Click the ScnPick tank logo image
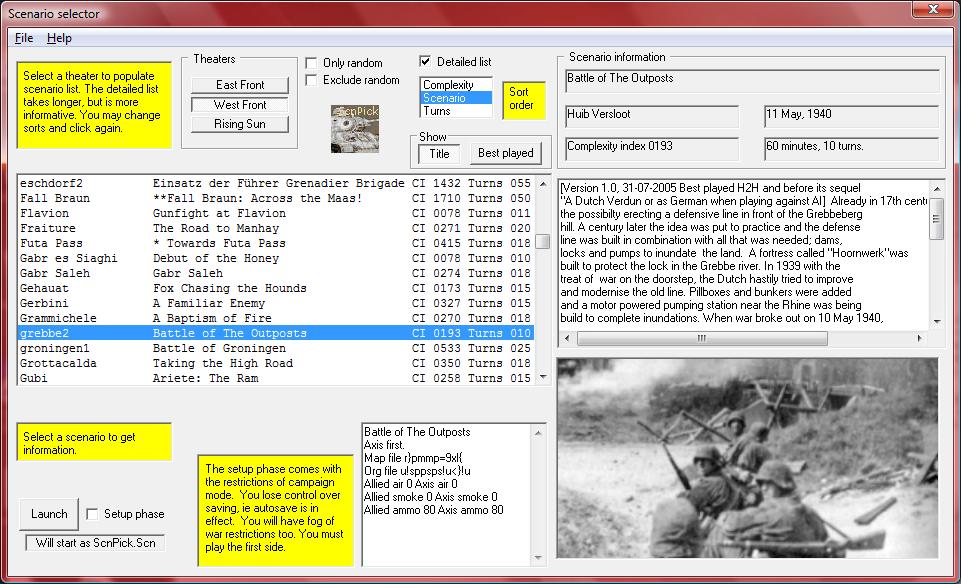Screen dimensions: 961x584 355,129
